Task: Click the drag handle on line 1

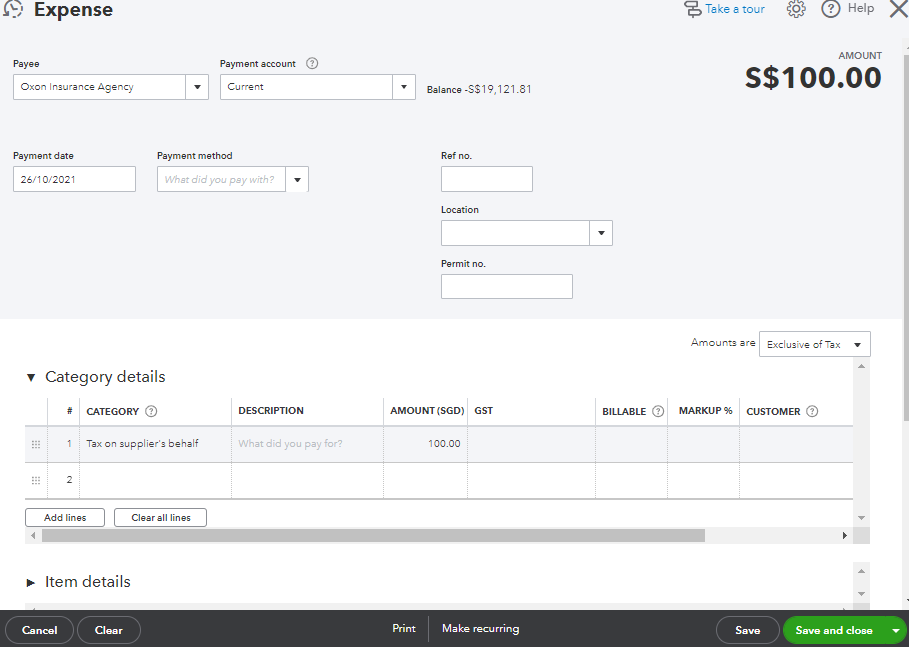Action: tap(36, 442)
